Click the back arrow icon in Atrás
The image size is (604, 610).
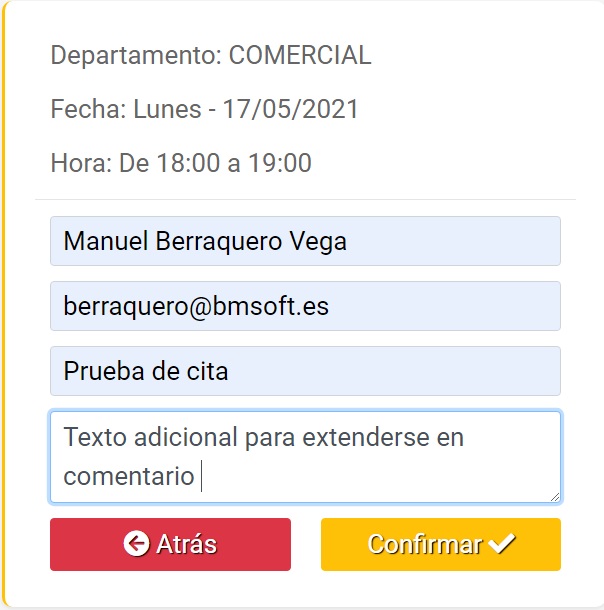136,544
